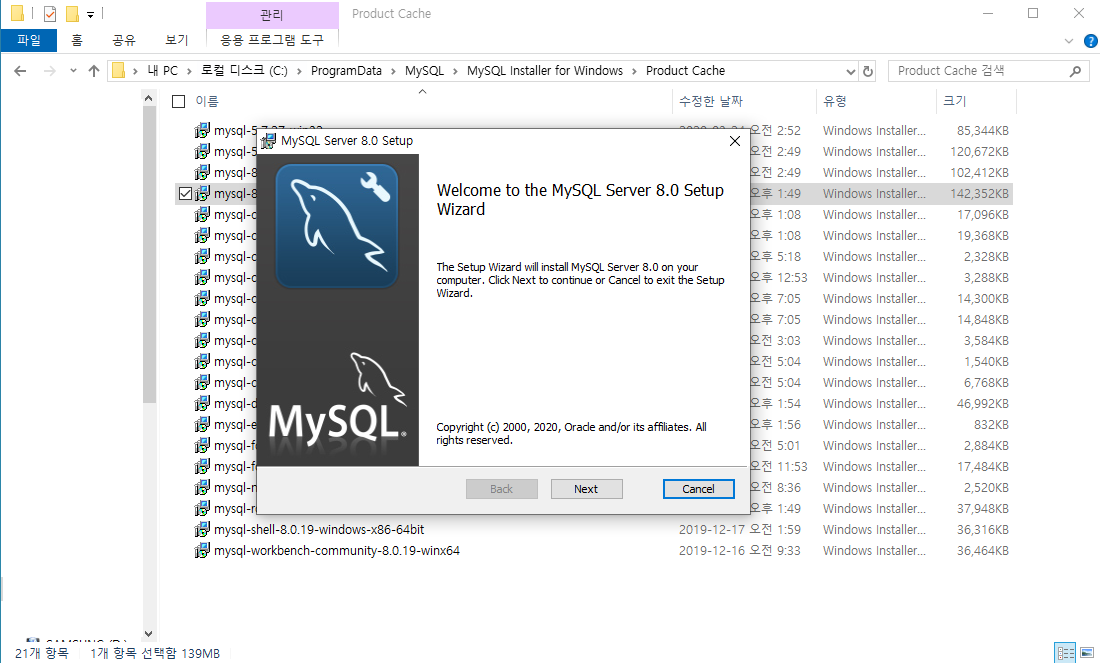This screenshot has height=663, width=1100.
Task: Open Quick Access Toolbar customize dropdown
Action: 90,14
